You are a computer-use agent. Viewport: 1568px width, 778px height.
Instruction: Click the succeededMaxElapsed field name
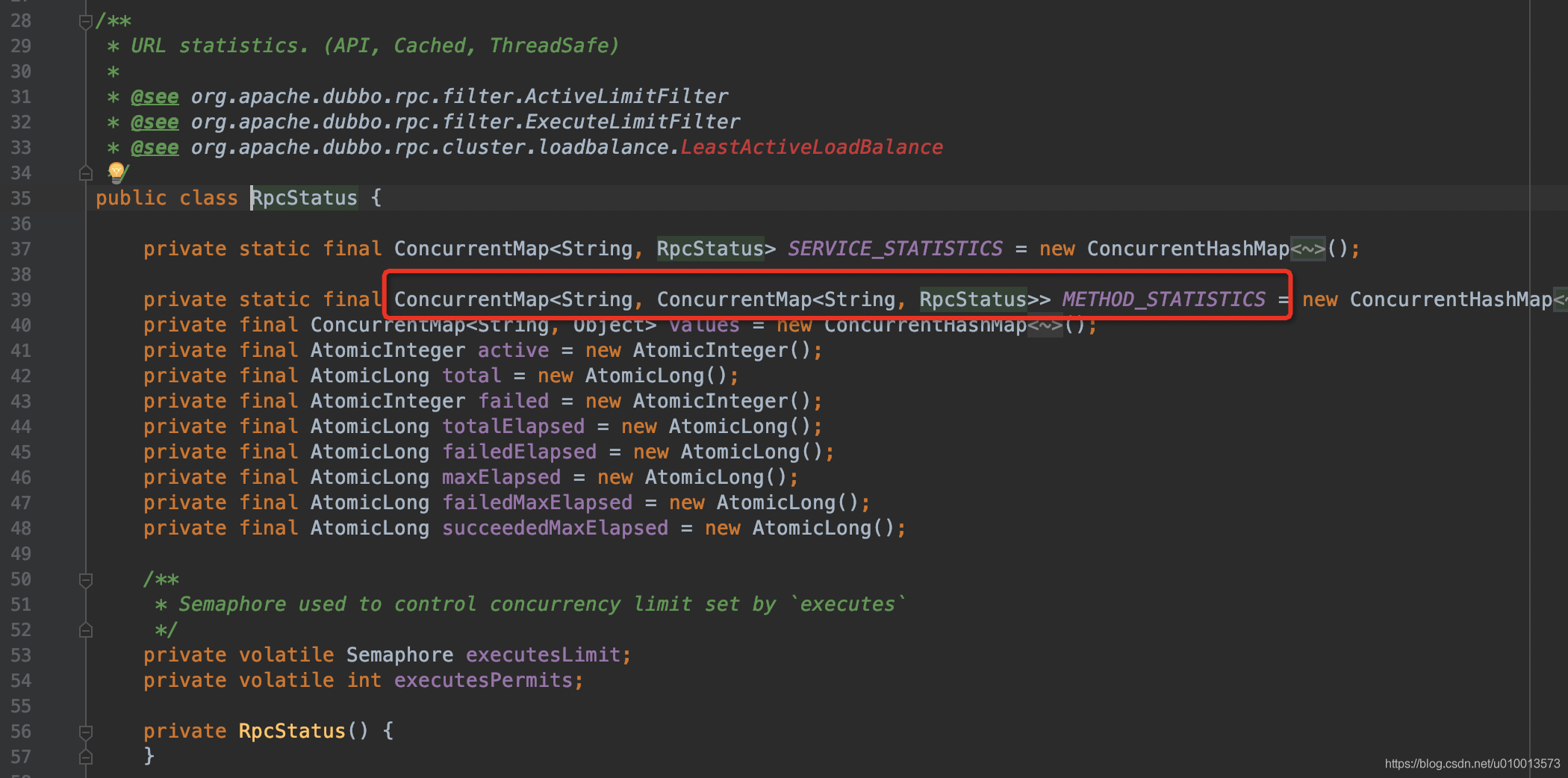click(x=555, y=529)
